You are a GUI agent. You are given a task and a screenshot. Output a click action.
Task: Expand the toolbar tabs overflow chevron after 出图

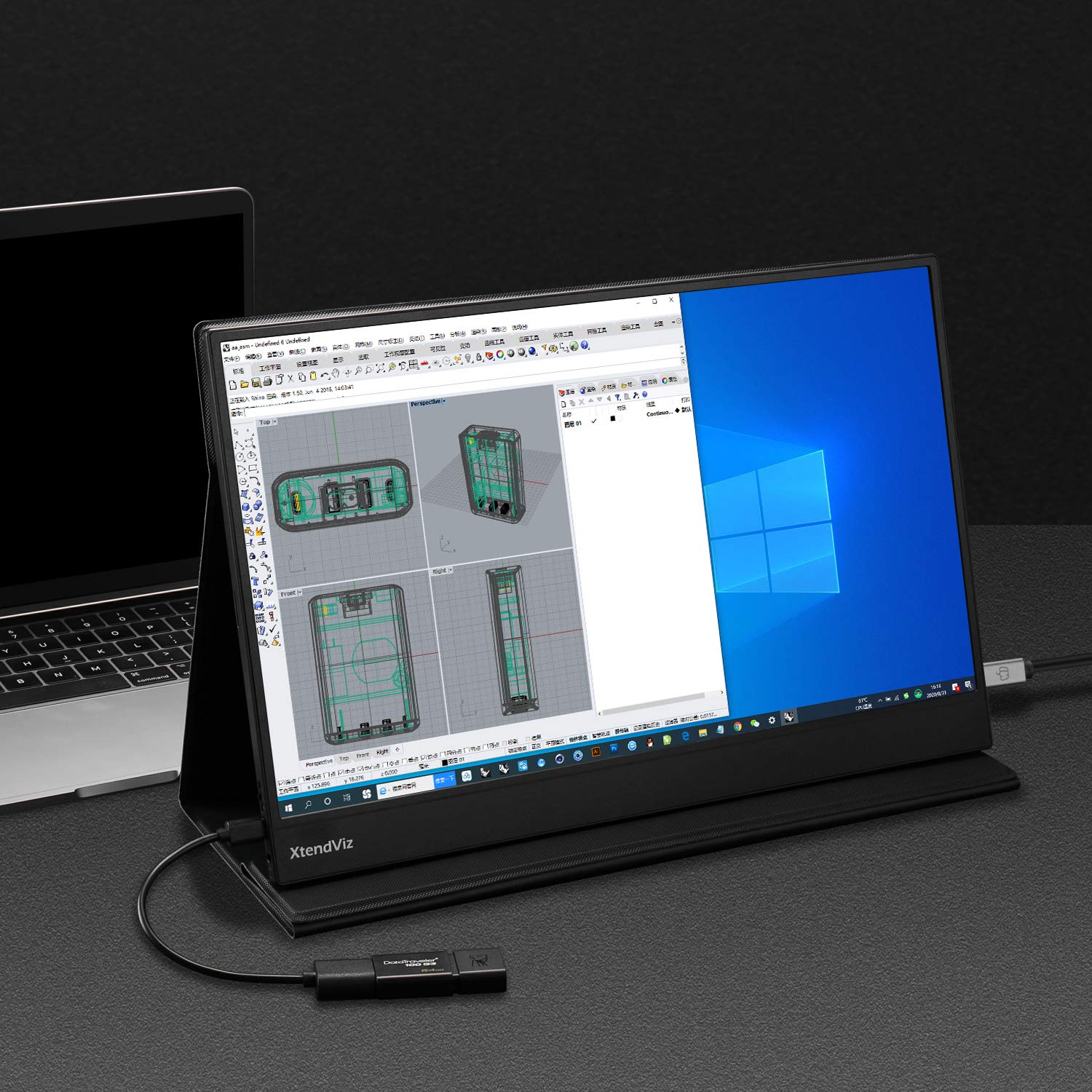pyautogui.click(x=673, y=322)
